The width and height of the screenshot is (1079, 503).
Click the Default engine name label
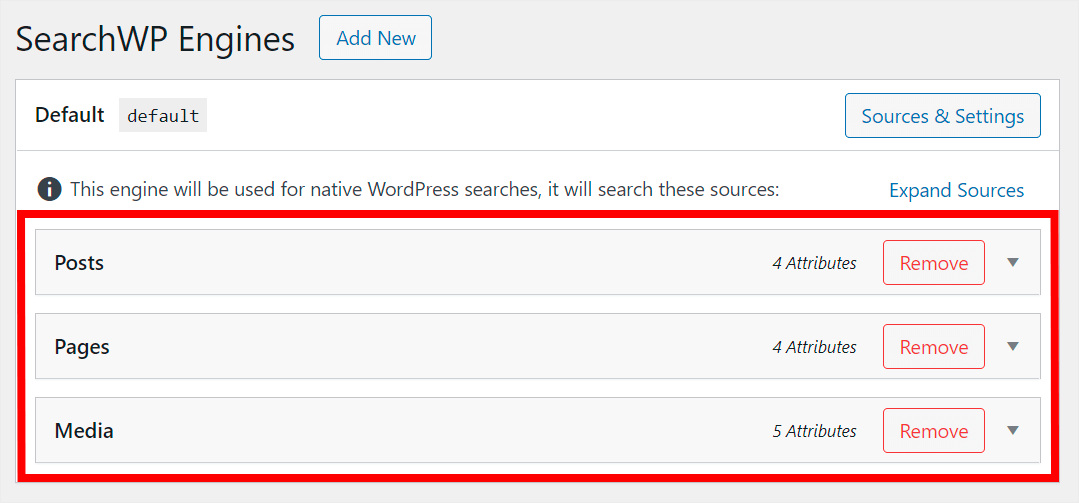tap(70, 115)
